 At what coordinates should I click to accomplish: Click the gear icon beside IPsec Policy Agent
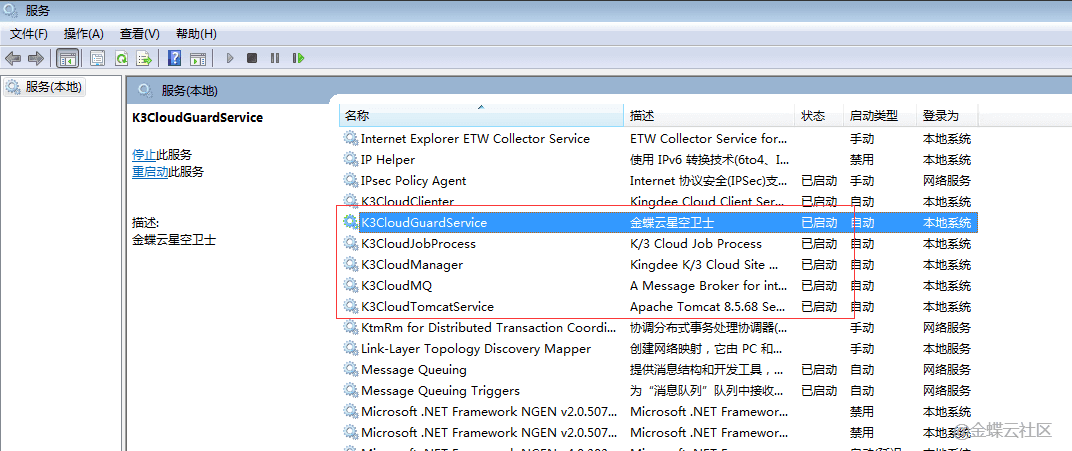[350, 180]
